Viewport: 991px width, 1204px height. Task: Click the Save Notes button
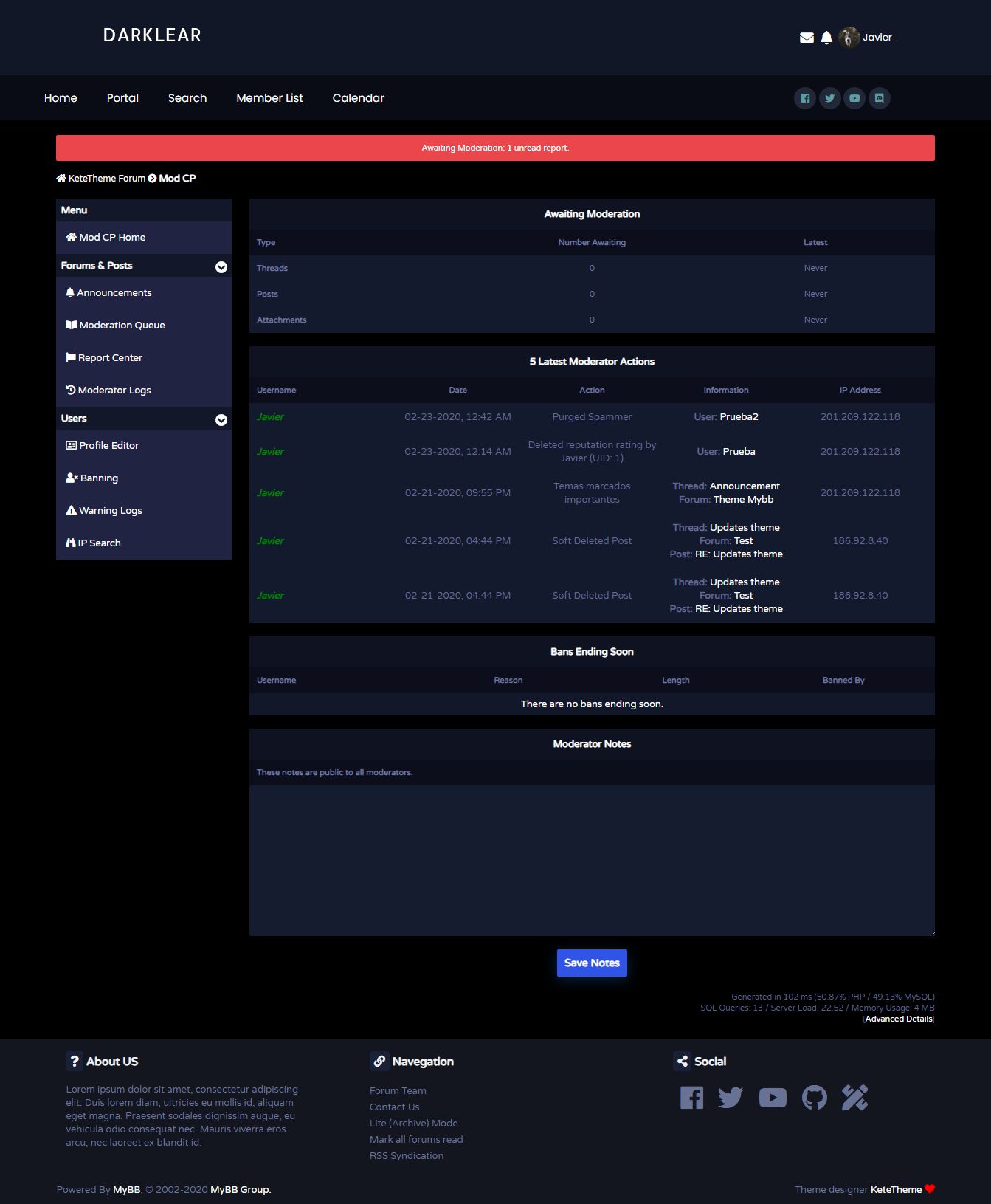click(x=592, y=963)
